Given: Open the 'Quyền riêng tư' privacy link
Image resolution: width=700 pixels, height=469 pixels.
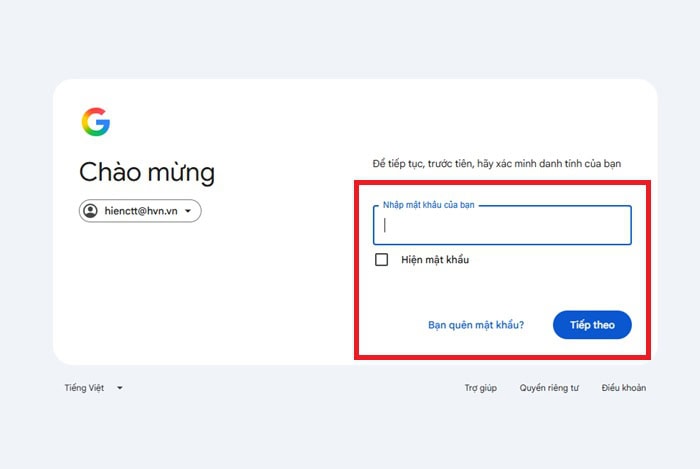Looking at the screenshot, I should point(549,388).
